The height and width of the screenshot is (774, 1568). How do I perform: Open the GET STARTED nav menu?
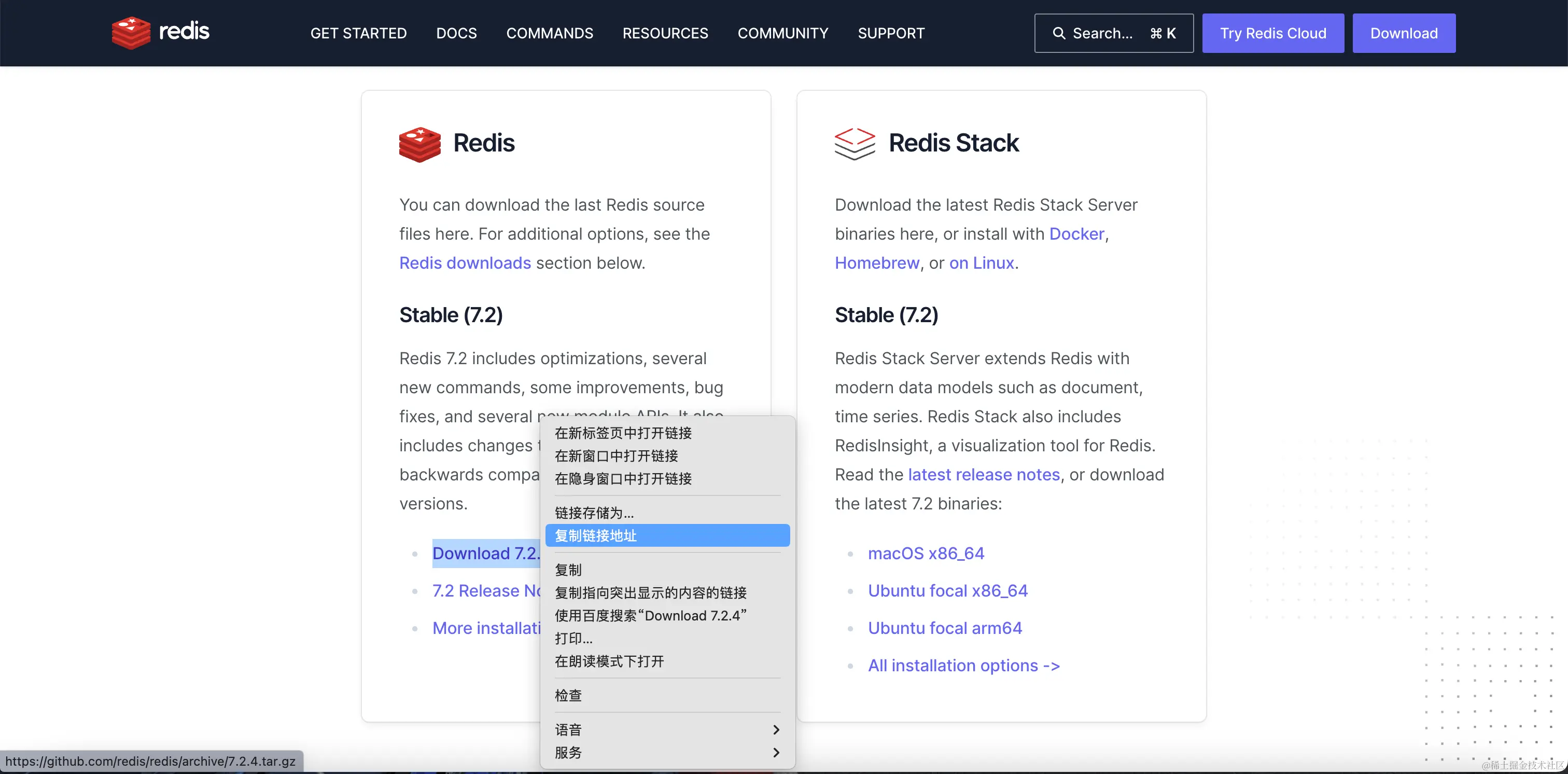(358, 34)
